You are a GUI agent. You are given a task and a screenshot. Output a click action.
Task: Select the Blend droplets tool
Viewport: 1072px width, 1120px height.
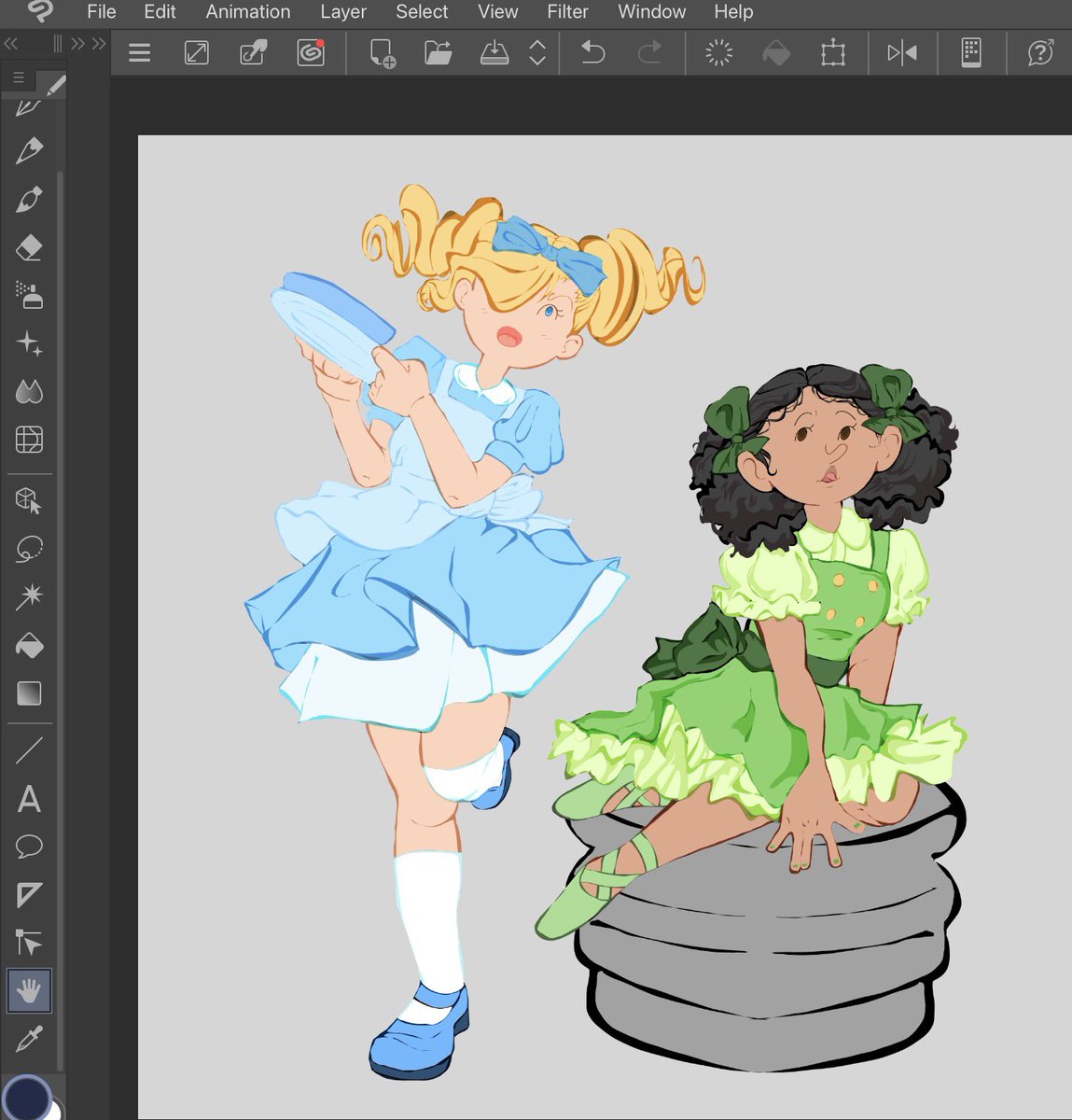[x=29, y=391]
